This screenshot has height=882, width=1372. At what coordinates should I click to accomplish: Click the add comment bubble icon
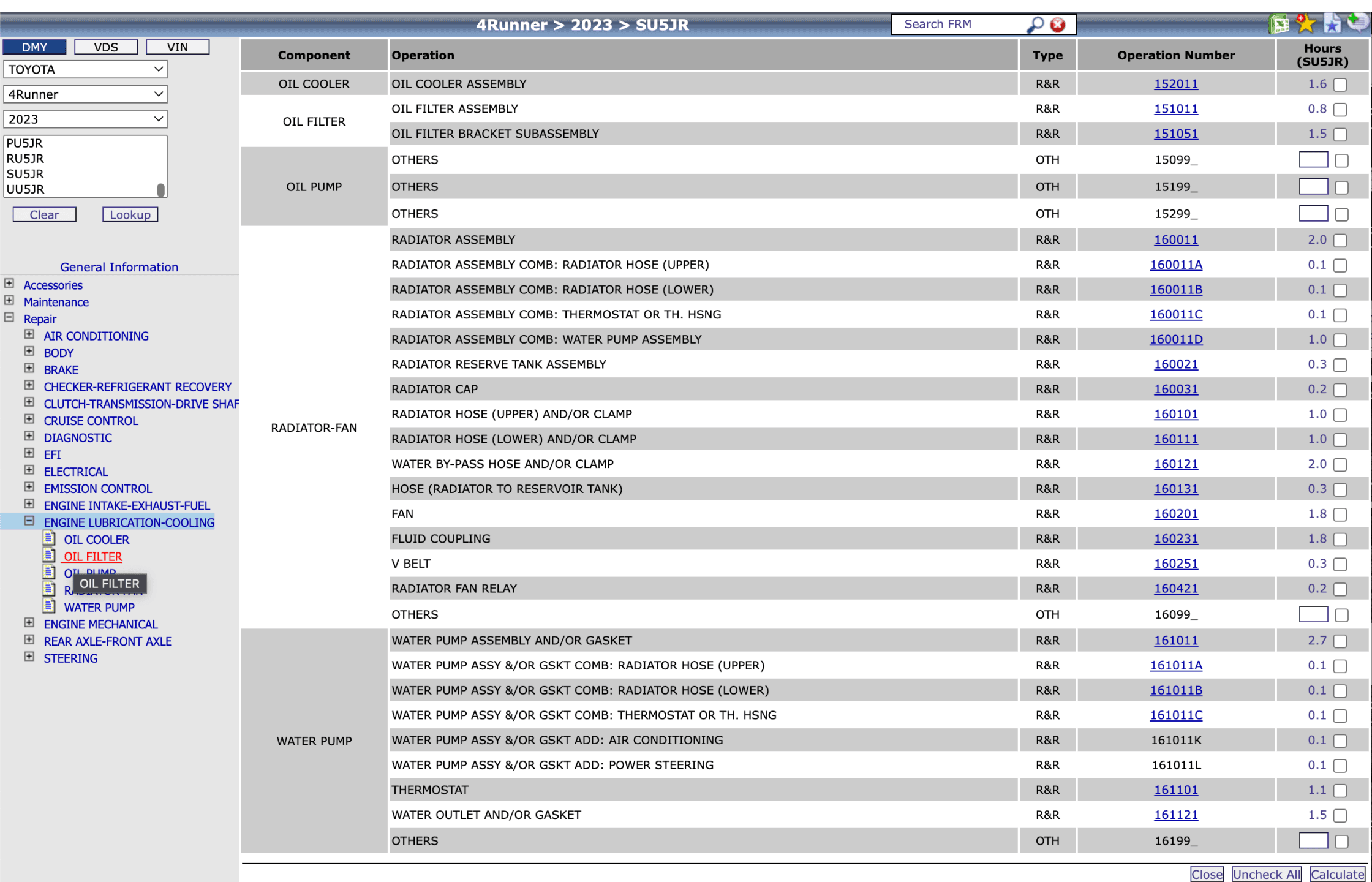tap(1357, 23)
